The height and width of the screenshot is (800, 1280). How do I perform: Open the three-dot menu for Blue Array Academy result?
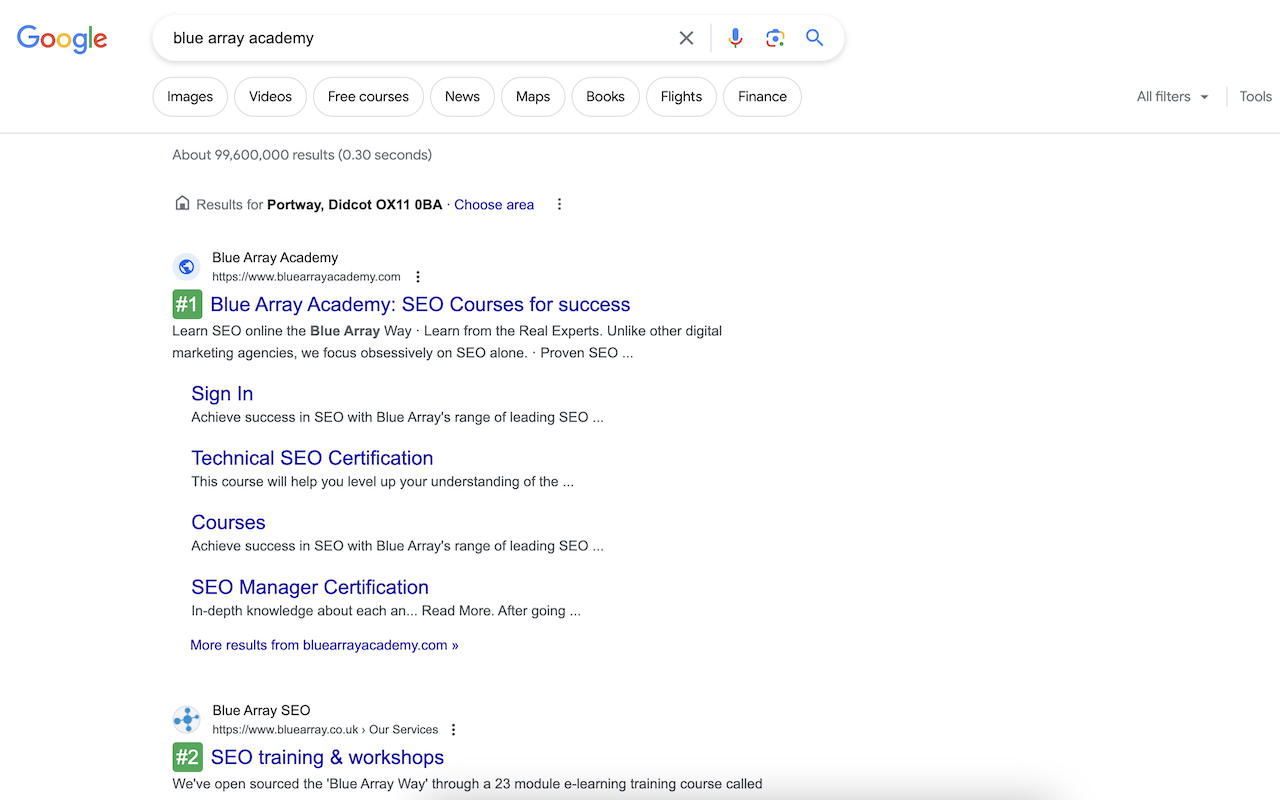tap(418, 276)
